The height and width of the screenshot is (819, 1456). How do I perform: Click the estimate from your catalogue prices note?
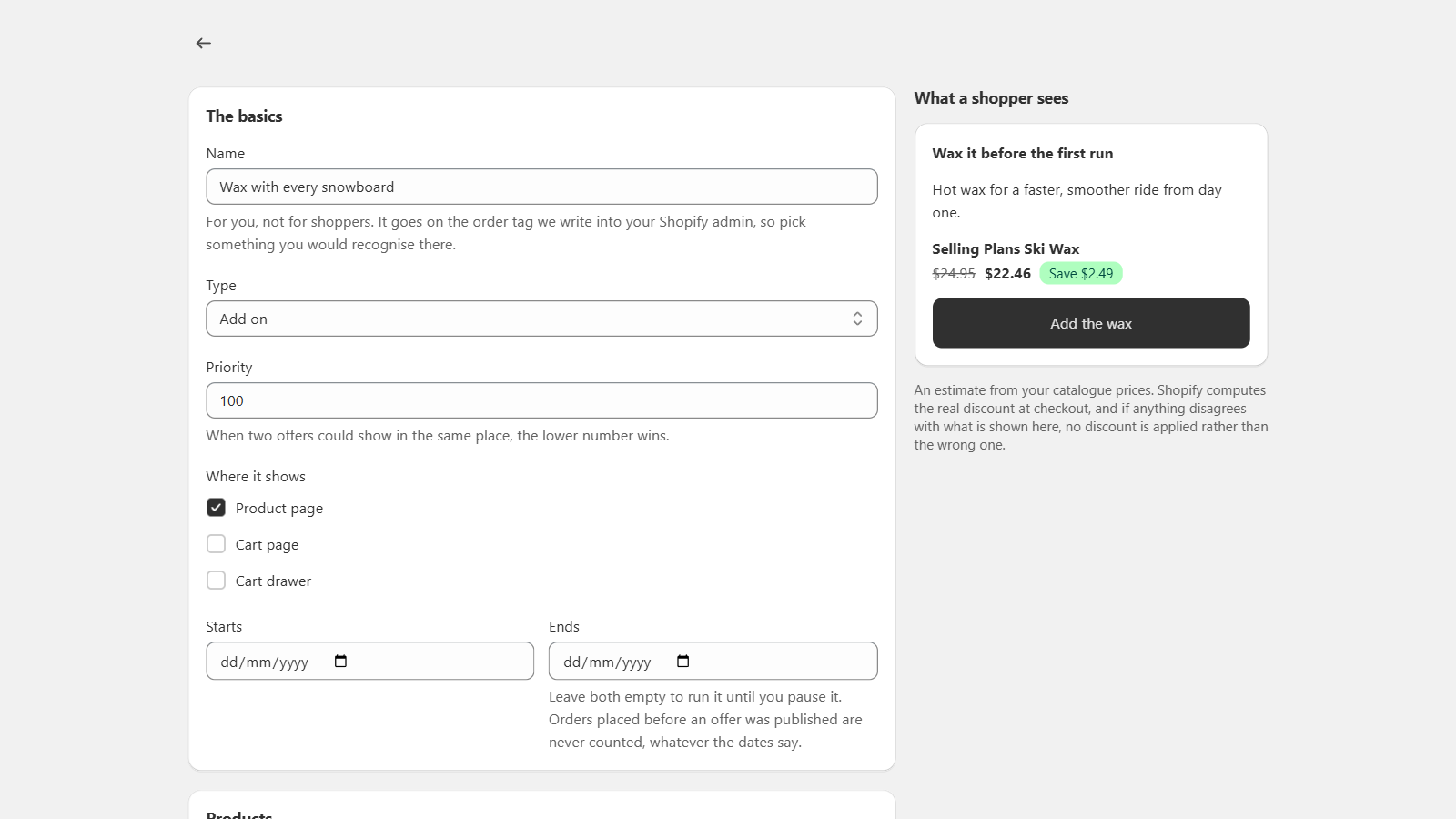click(x=1091, y=418)
